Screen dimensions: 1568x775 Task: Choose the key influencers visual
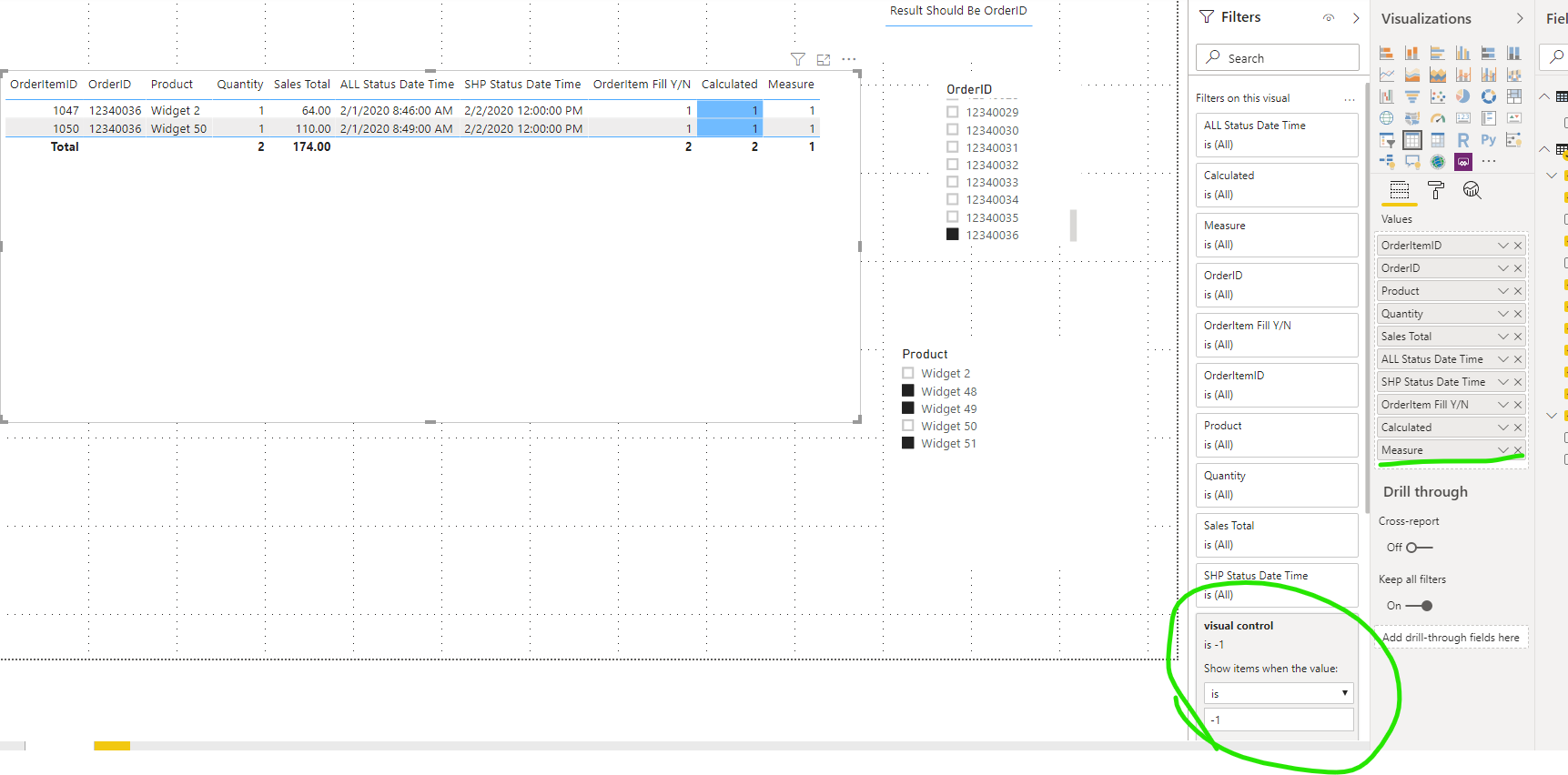(1514, 140)
